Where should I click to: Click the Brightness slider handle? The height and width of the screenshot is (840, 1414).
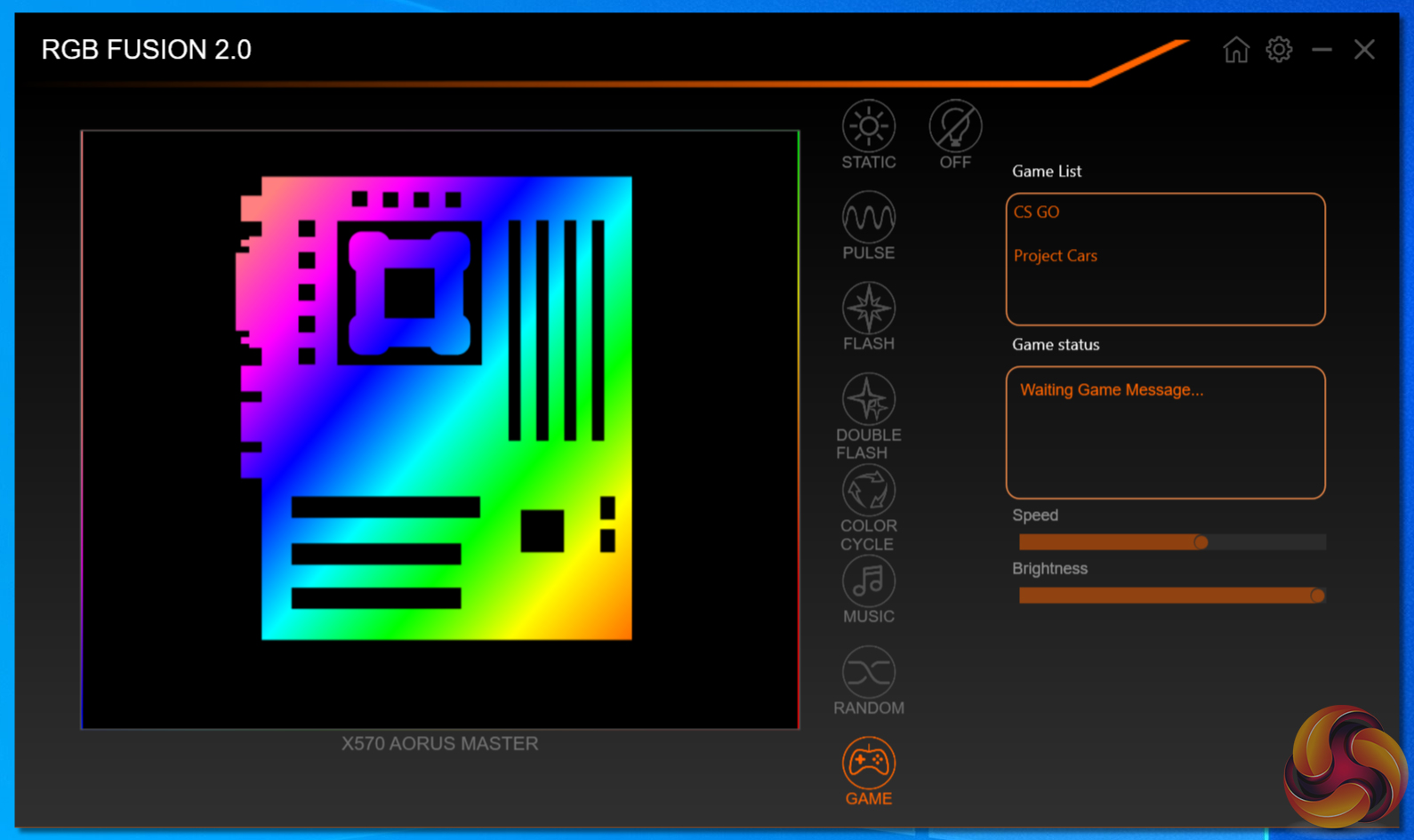pyautogui.click(x=1317, y=596)
